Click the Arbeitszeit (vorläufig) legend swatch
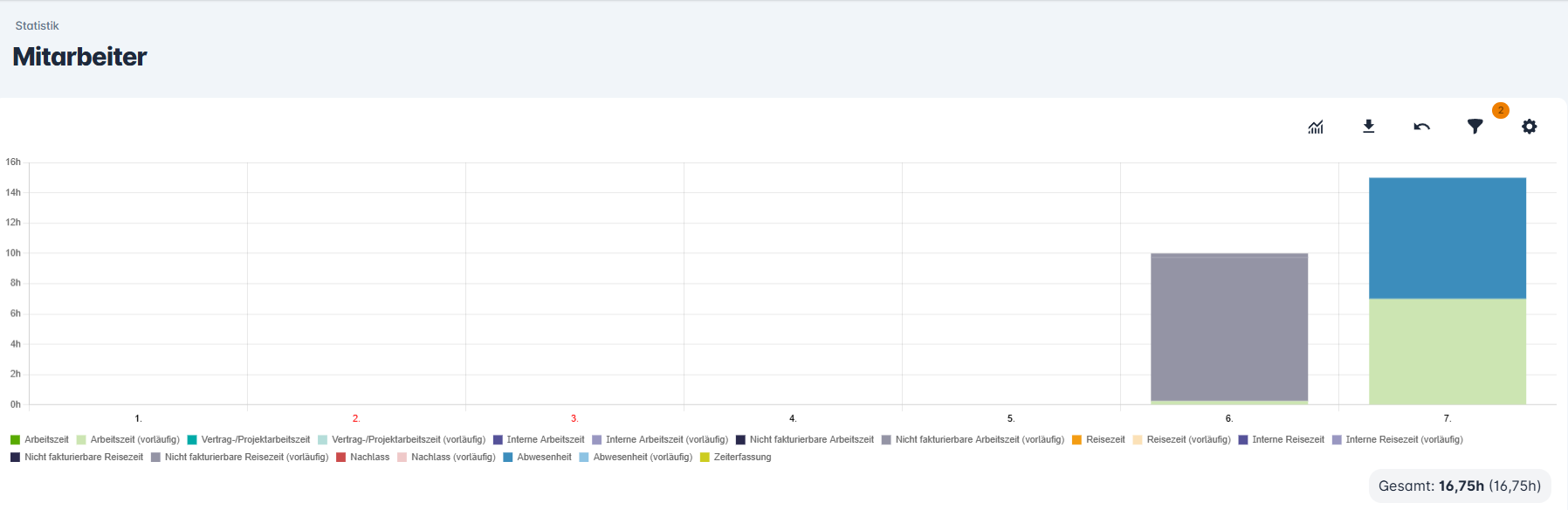The width and height of the screenshot is (1568, 510). tap(81, 440)
